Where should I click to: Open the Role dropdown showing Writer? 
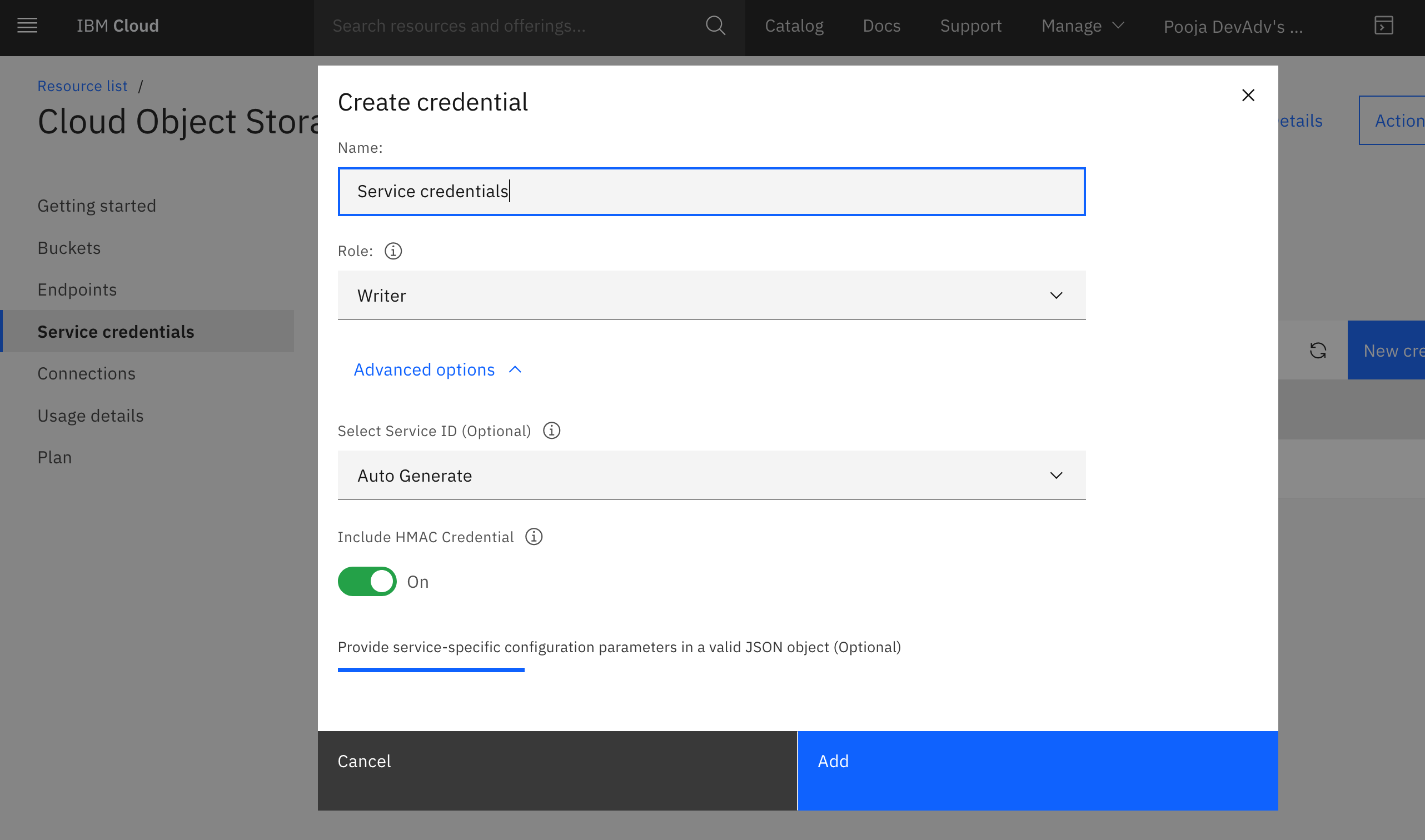point(711,296)
